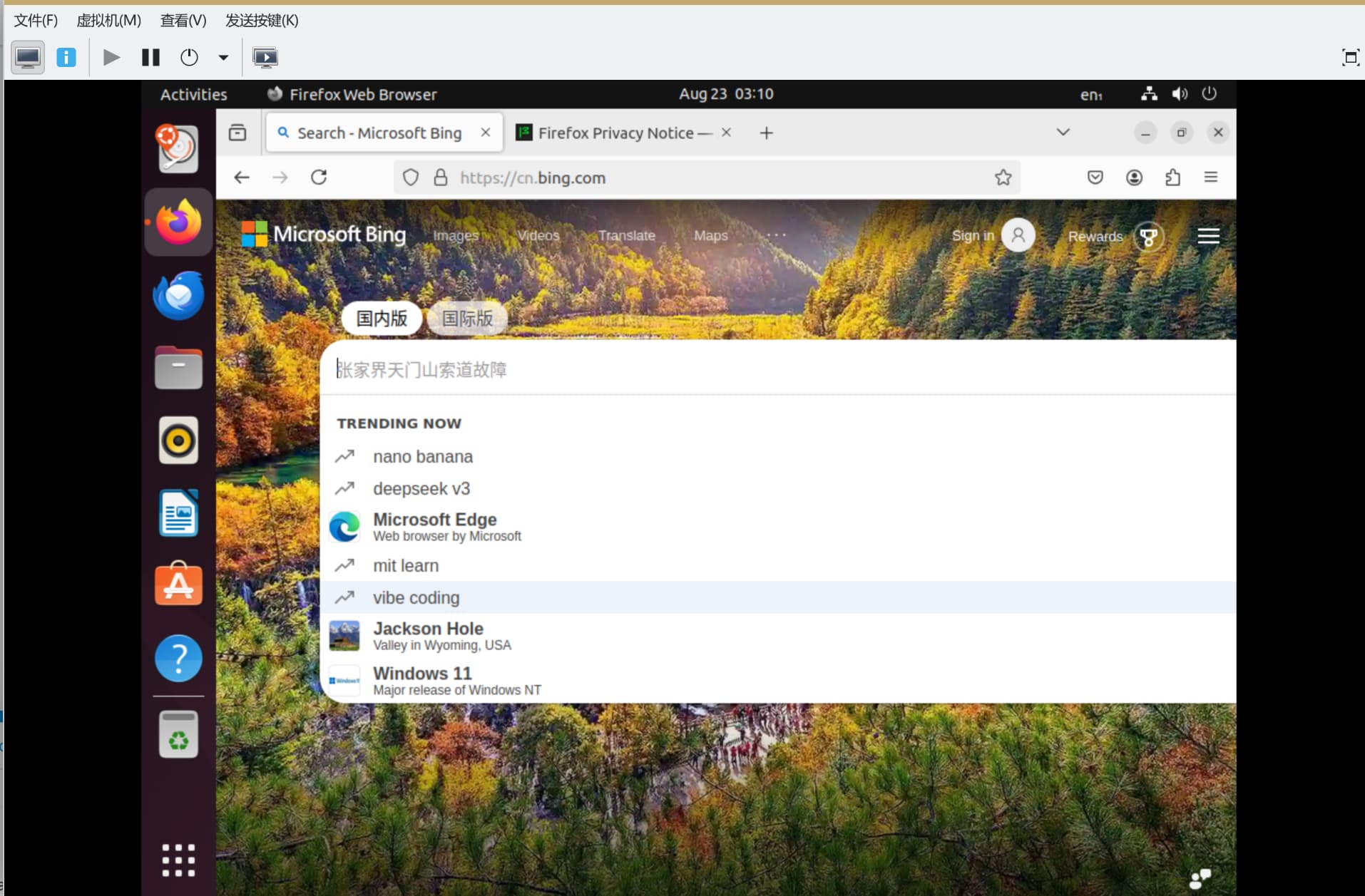Switch to the 国内版 search mode
This screenshot has height=896, width=1365.
pos(382,319)
